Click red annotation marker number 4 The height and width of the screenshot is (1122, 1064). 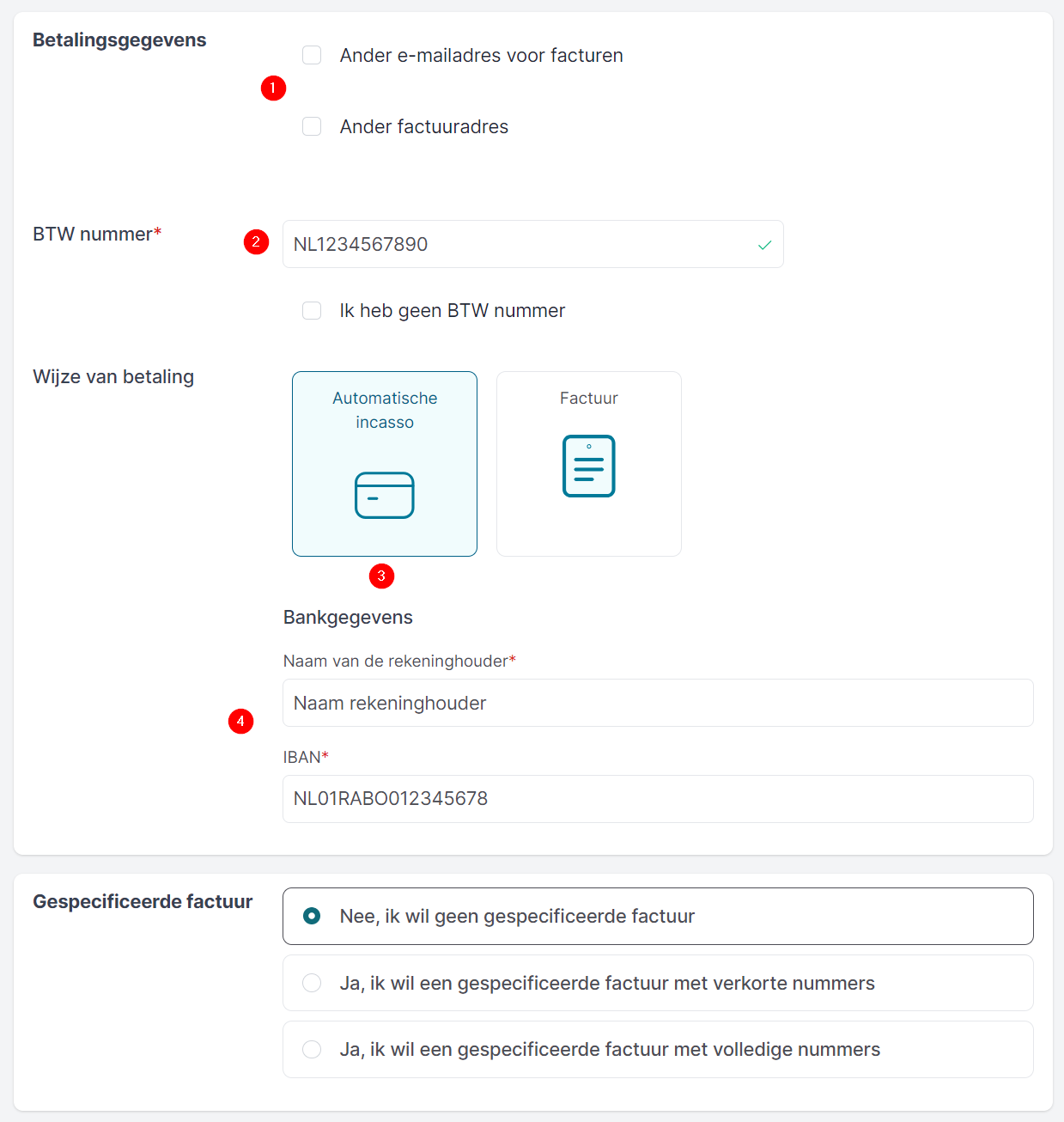click(x=240, y=721)
